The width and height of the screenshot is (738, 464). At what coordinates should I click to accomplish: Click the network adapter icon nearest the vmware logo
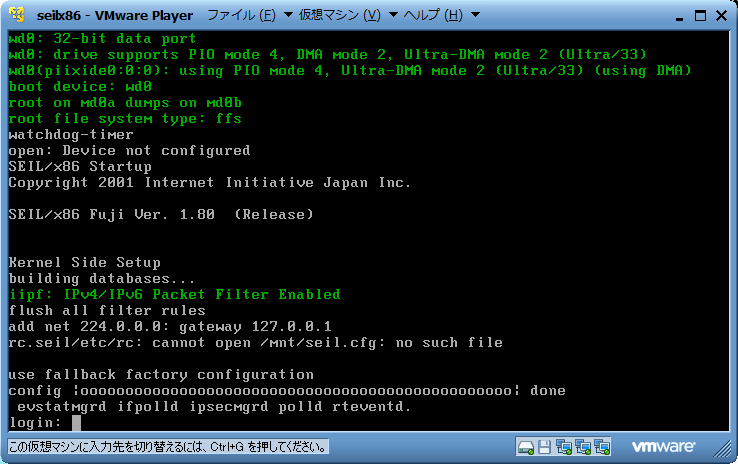point(602,447)
